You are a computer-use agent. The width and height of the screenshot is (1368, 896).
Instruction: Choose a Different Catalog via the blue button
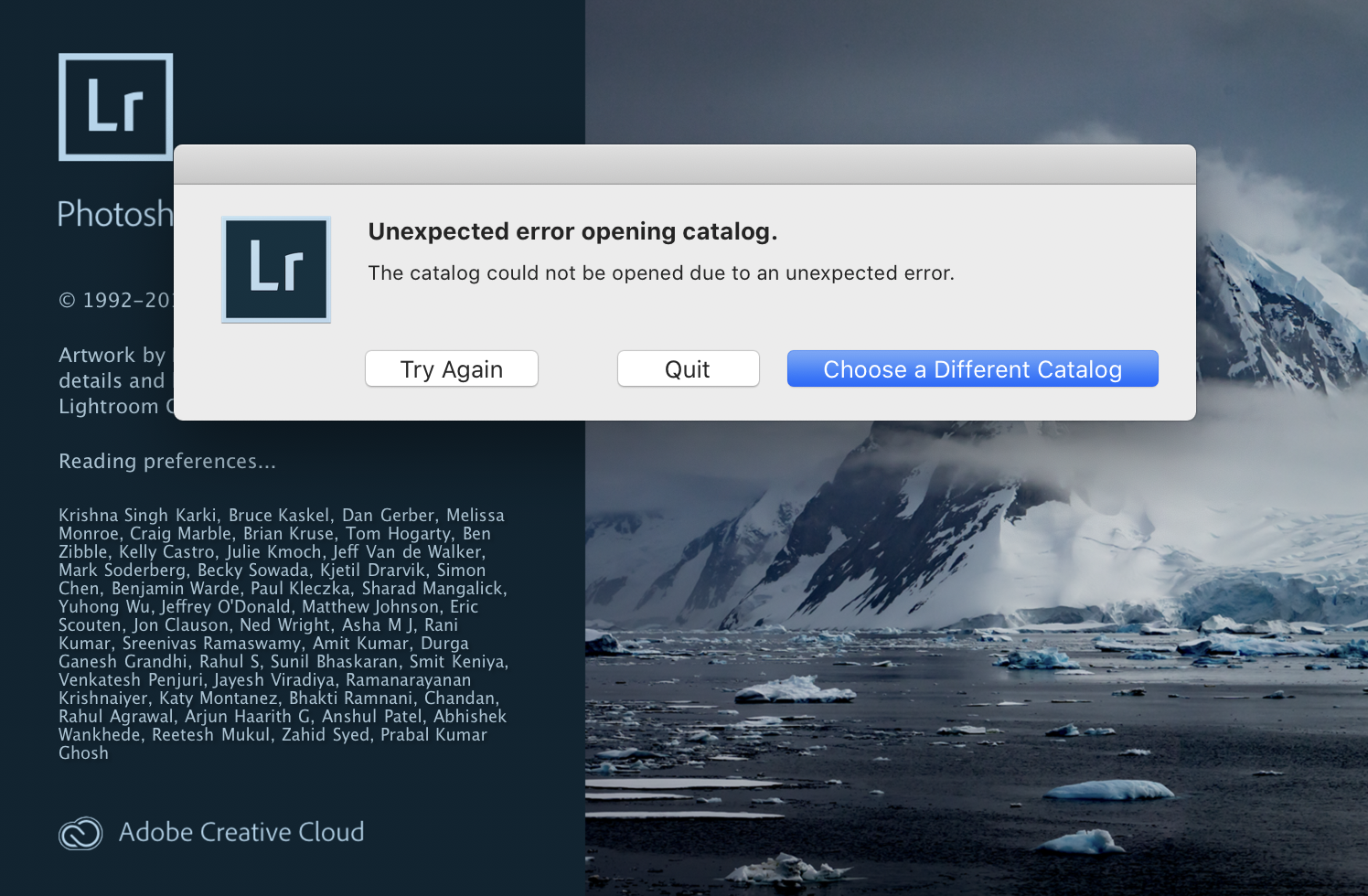pyautogui.click(x=972, y=368)
